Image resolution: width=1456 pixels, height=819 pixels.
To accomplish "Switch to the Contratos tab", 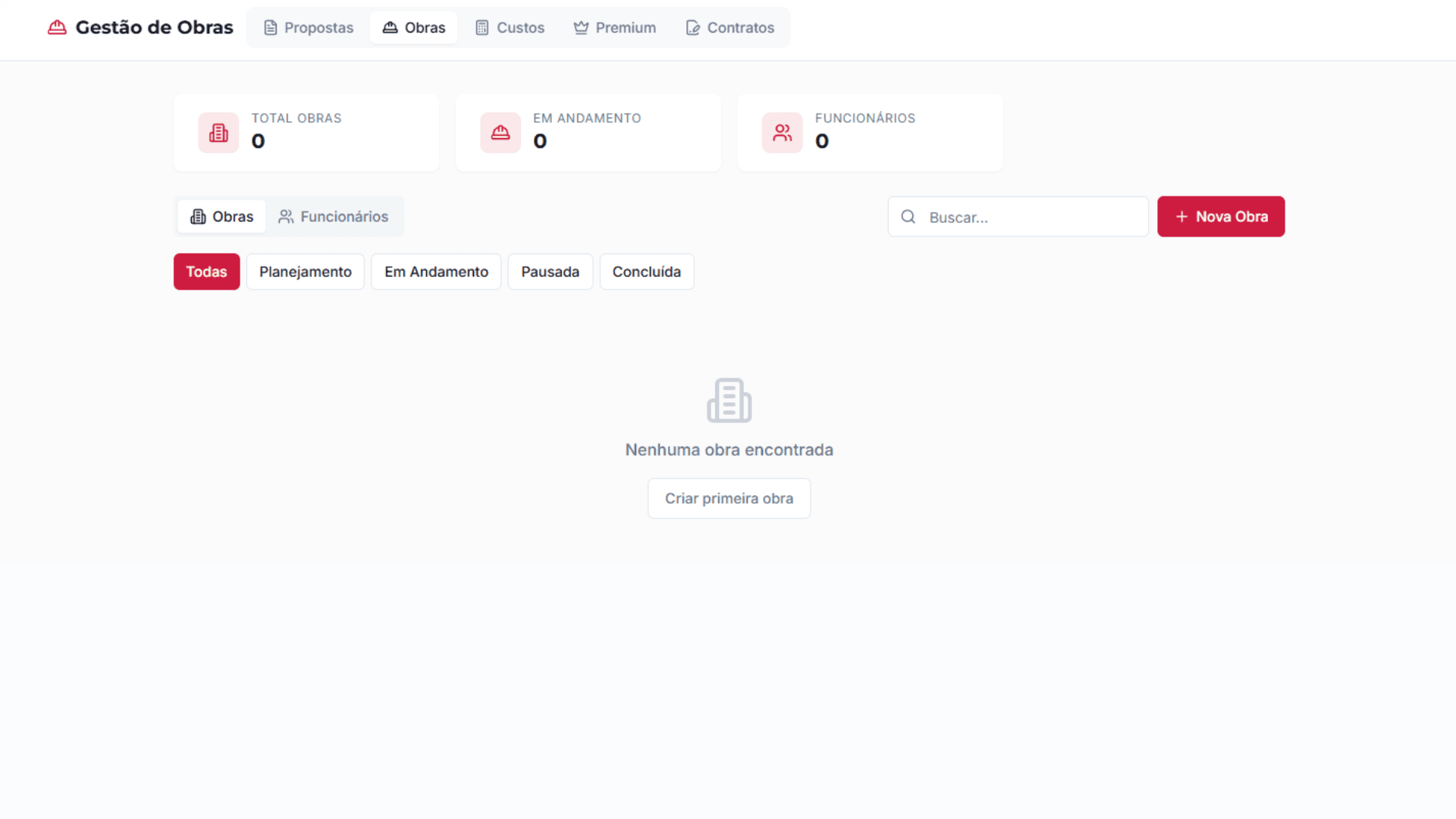I will (x=730, y=27).
